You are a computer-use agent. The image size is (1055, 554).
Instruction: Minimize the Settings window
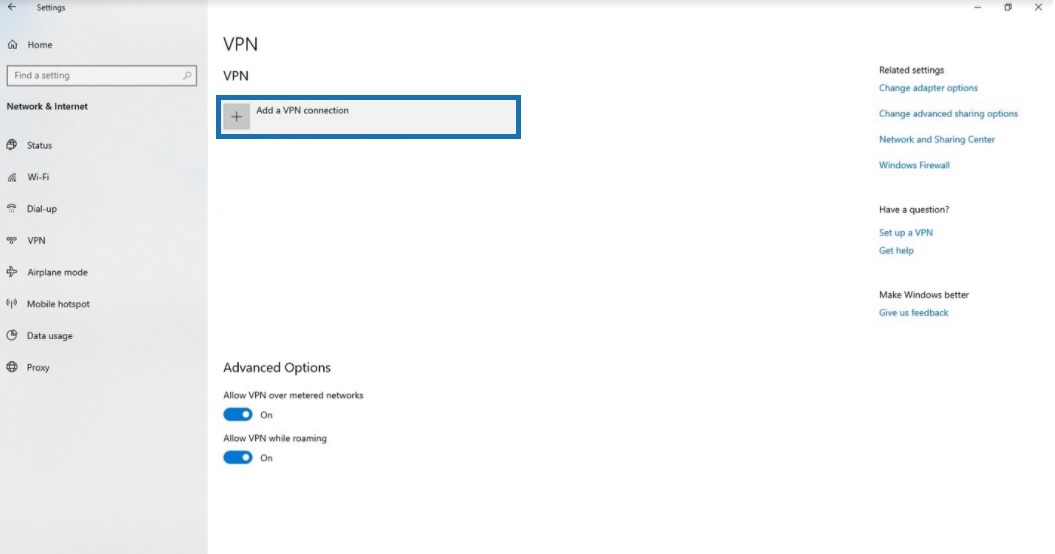tap(978, 7)
